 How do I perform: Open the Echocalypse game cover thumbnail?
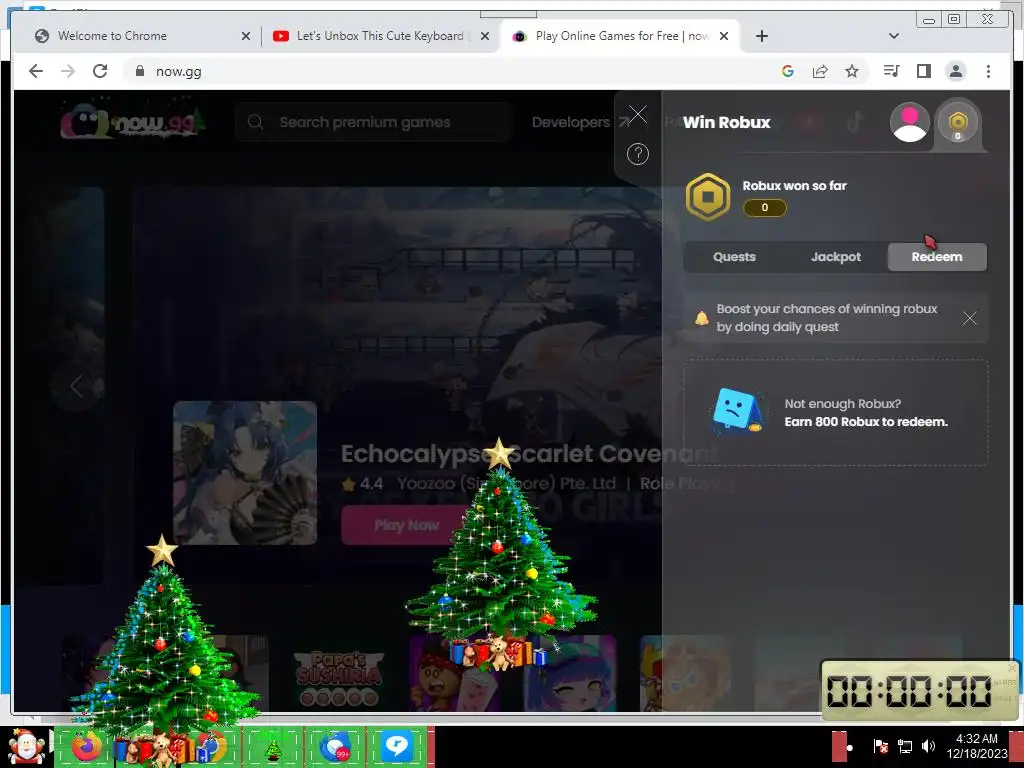point(245,473)
